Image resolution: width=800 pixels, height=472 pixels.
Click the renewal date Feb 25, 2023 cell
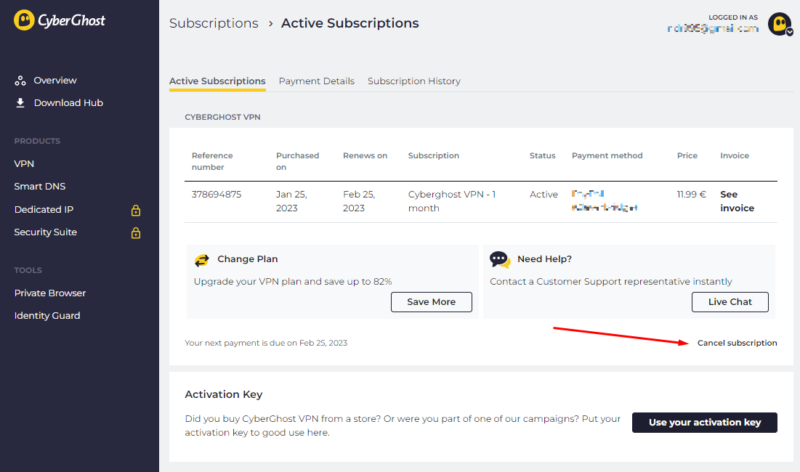[x=359, y=201]
